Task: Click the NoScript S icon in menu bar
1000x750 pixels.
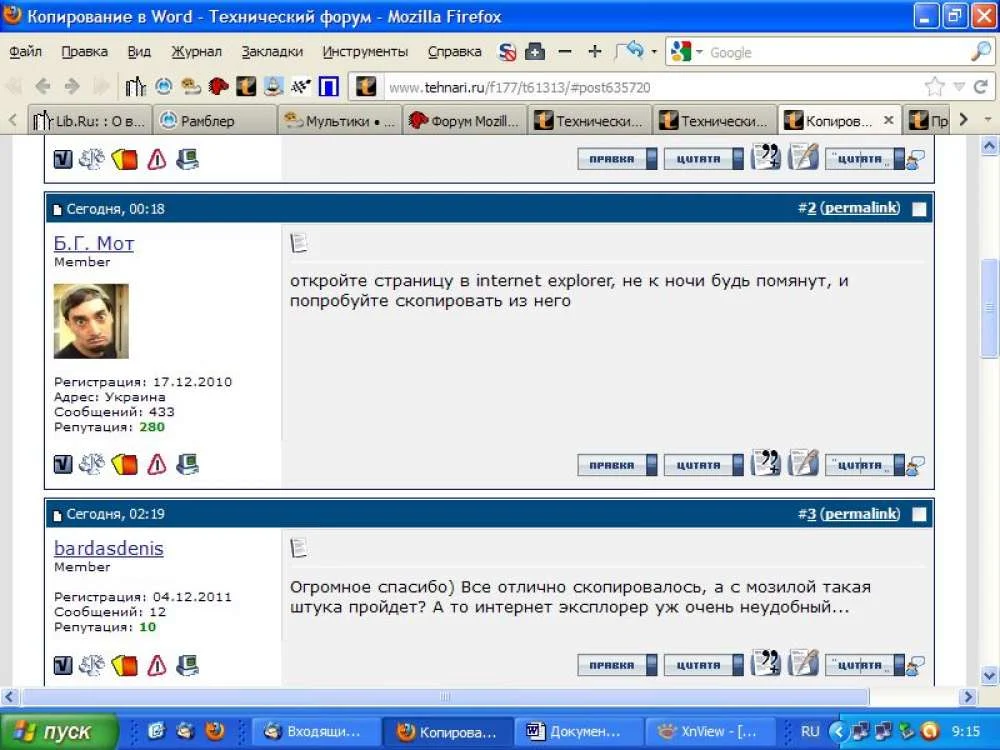Action: [x=507, y=52]
